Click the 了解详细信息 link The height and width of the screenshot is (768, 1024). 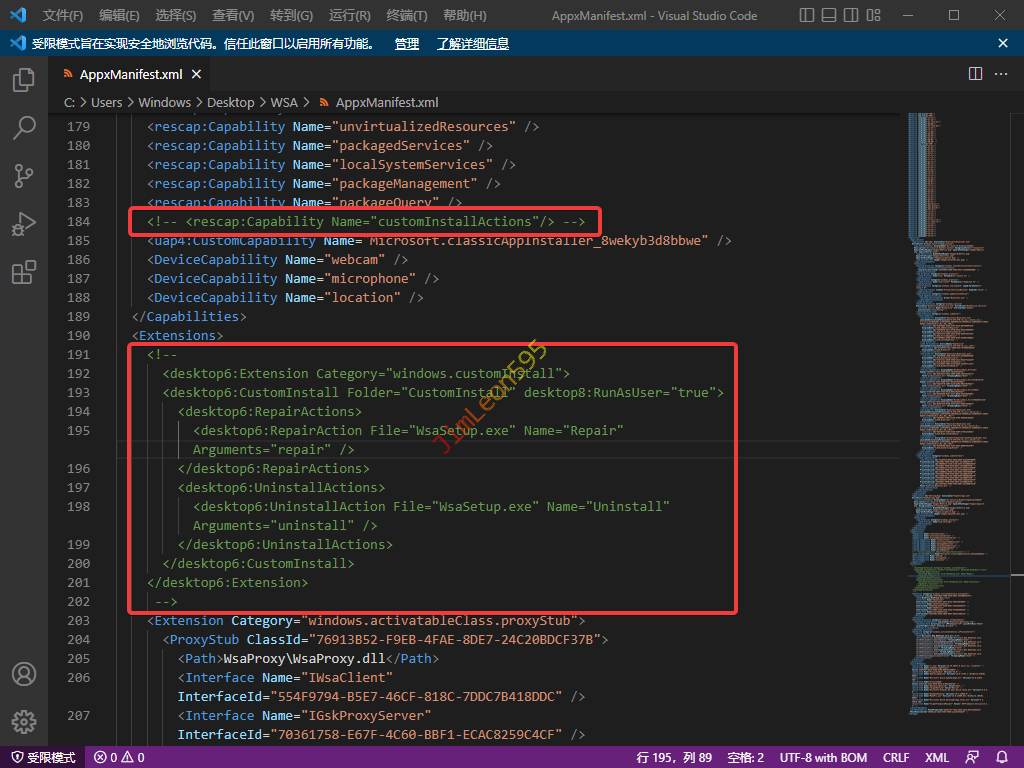click(x=472, y=44)
